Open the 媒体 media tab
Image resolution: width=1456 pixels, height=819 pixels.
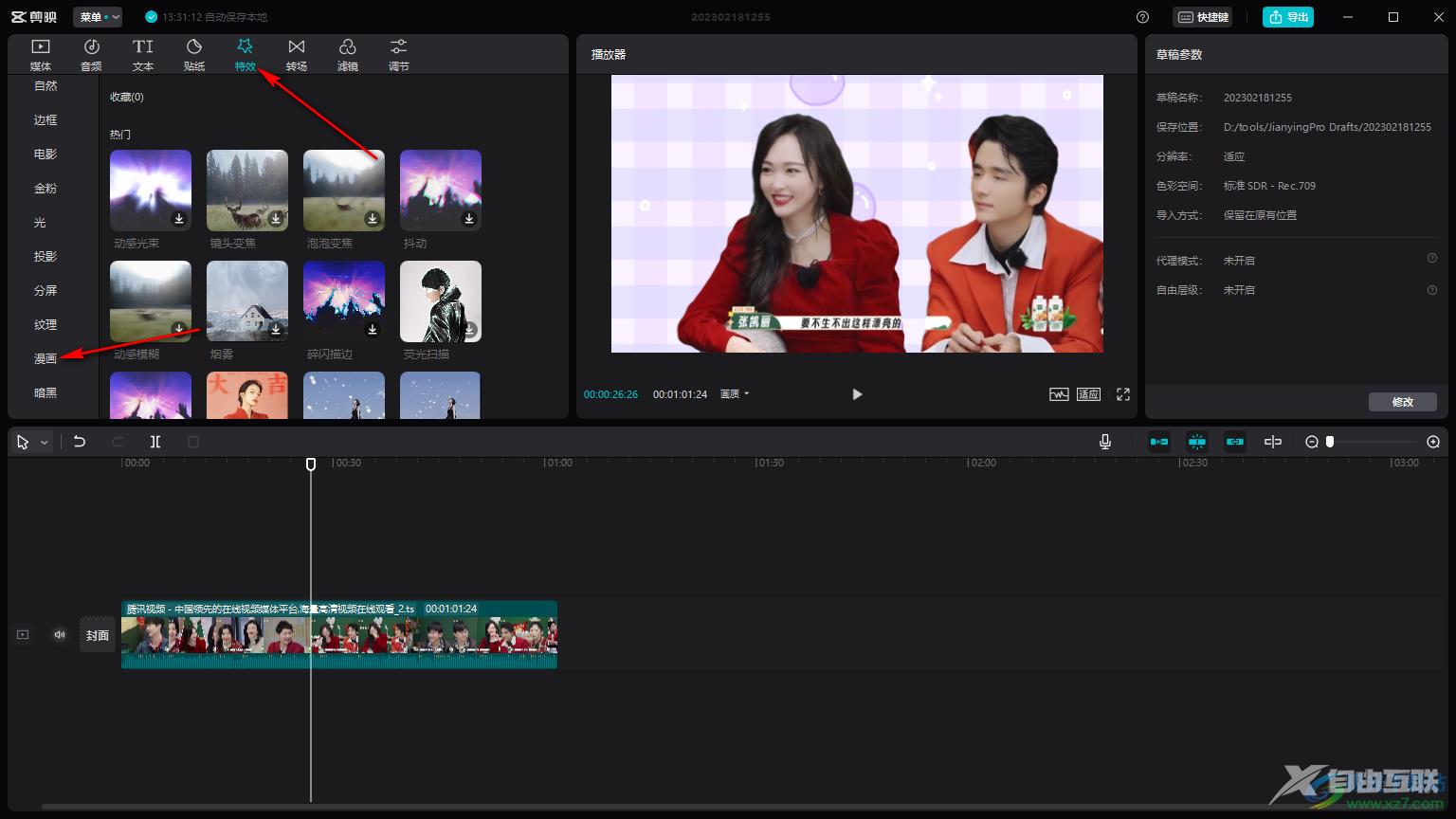pyautogui.click(x=41, y=55)
